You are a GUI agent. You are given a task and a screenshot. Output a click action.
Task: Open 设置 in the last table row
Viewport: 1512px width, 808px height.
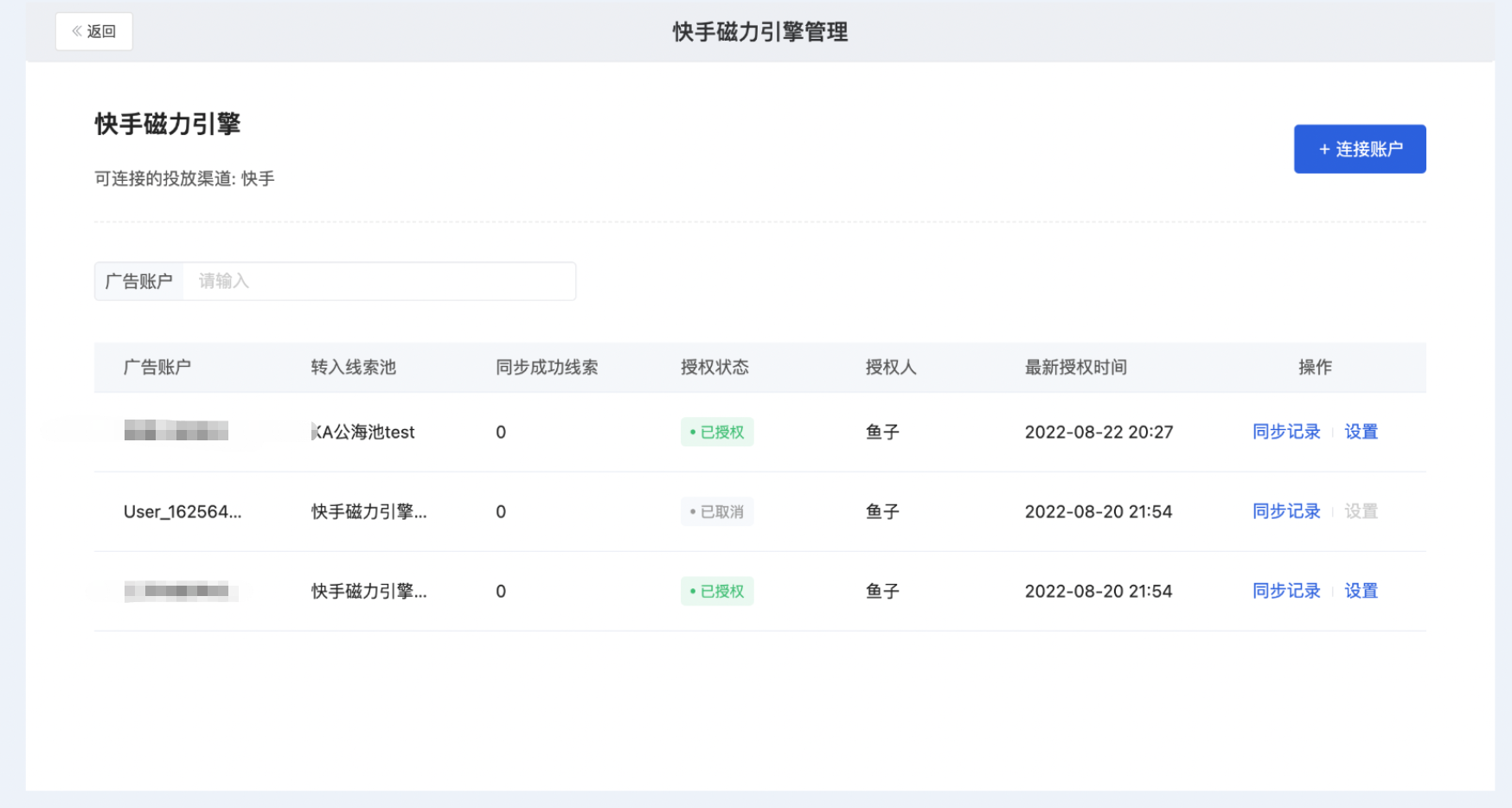(x=1361, y=591)
